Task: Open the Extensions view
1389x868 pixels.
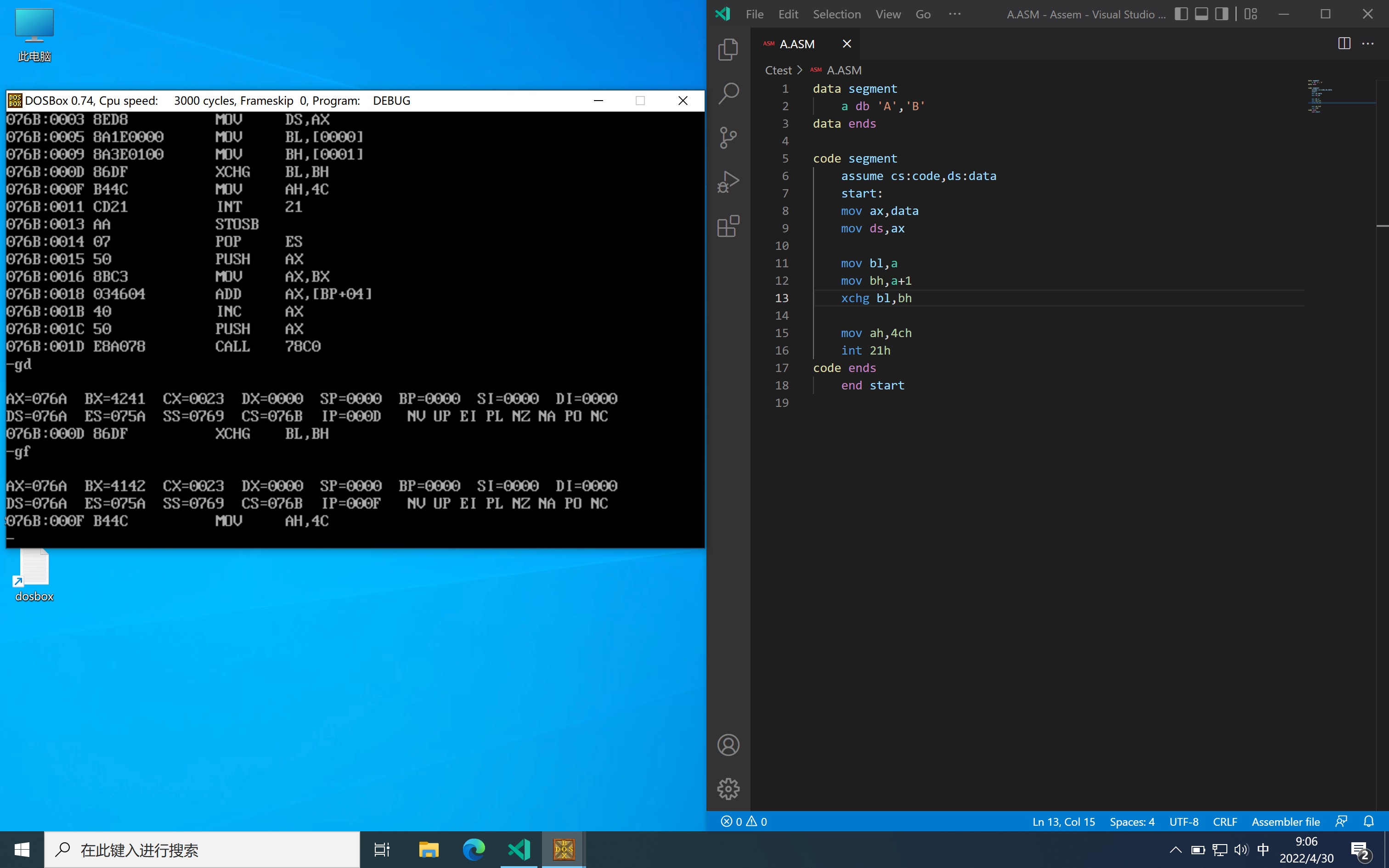Action: (x=728, y=226)
